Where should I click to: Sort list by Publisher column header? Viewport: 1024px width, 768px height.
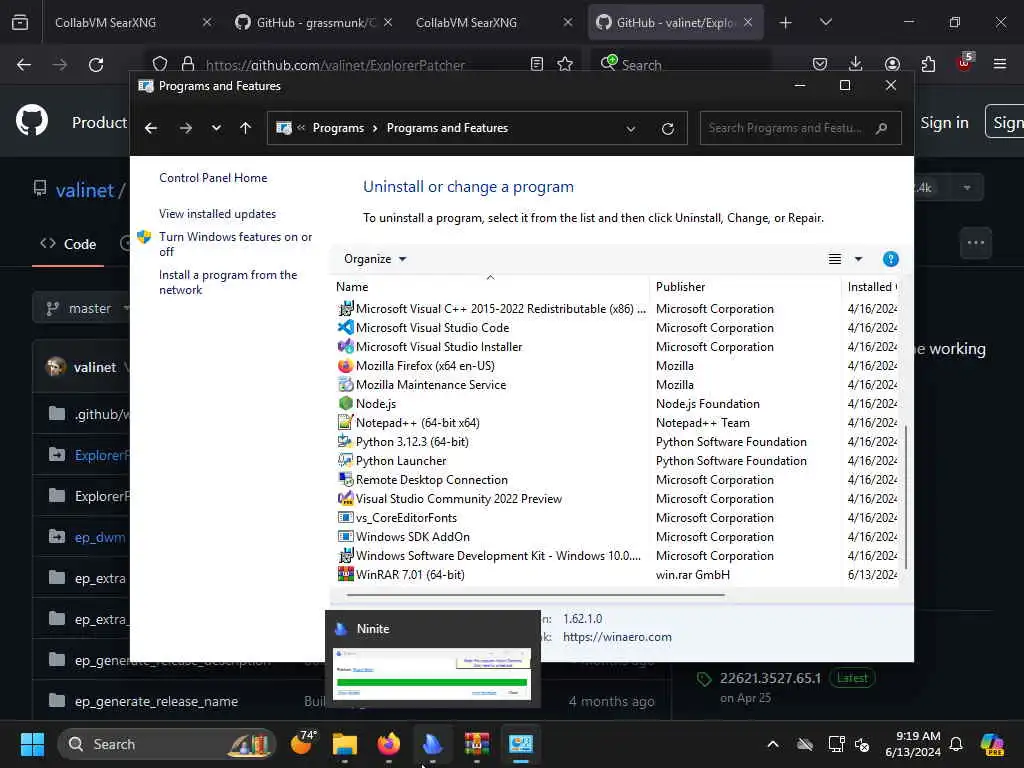pos(745,287)
